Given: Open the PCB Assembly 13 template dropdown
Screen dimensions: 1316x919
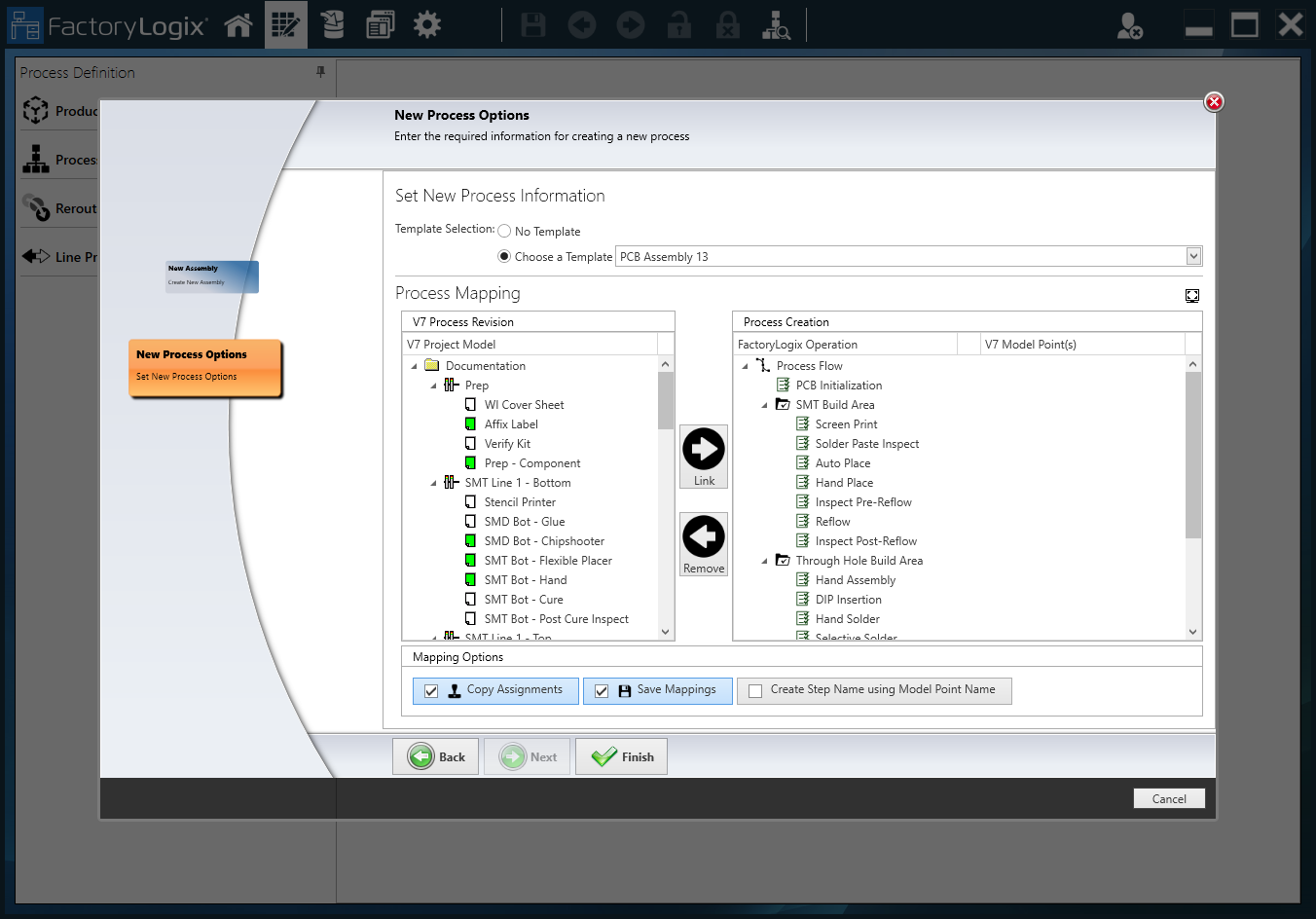Looking at the screenshot, I should pyautogui.click(x=1193, y=256).
